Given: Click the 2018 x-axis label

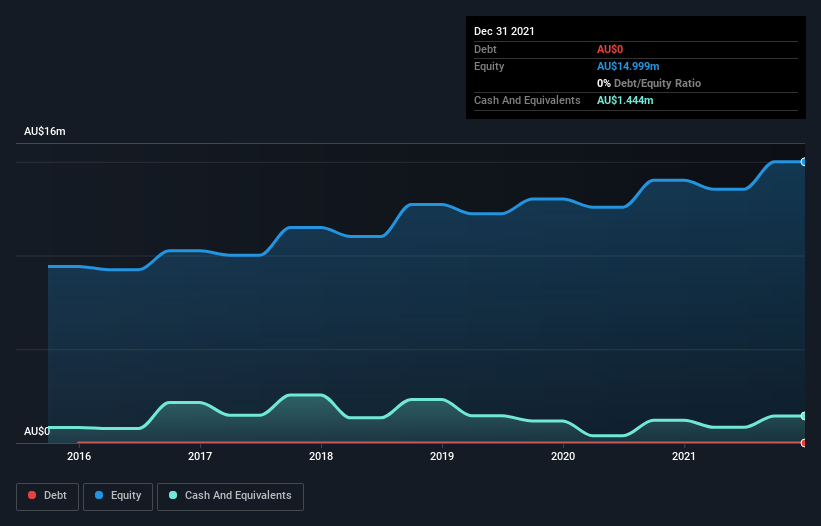Looking at the screenshot, I should click(321, 456).
